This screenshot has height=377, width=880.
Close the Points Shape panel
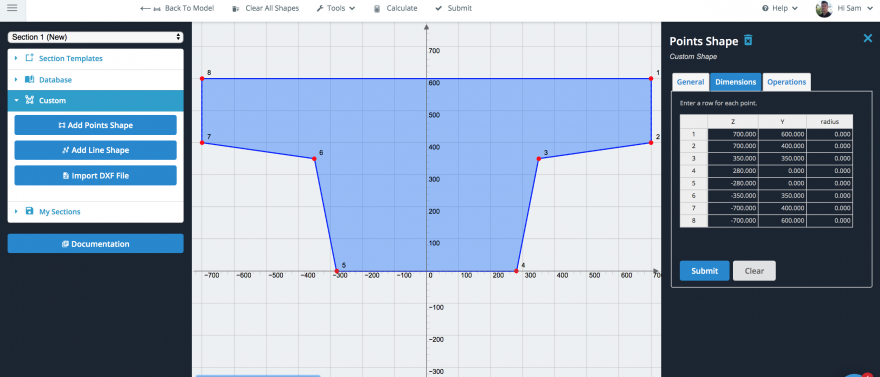(868, 38)
